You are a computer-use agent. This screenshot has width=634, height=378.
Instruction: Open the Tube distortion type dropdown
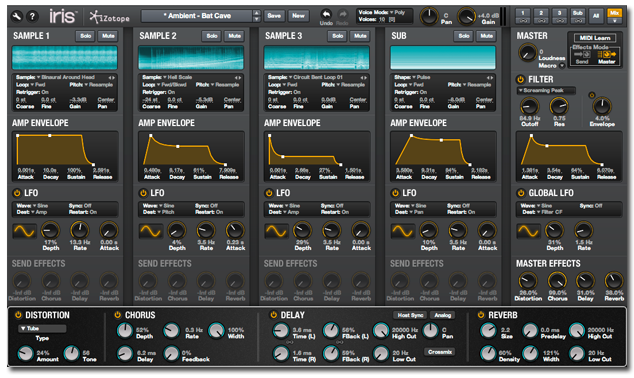click(42, 328)
